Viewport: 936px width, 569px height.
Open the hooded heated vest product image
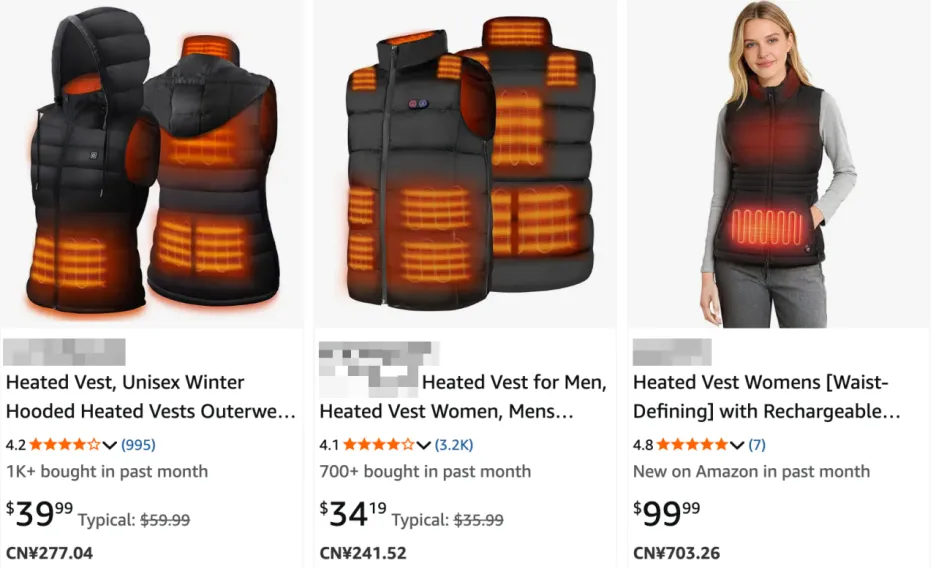[x=152, y=164]
